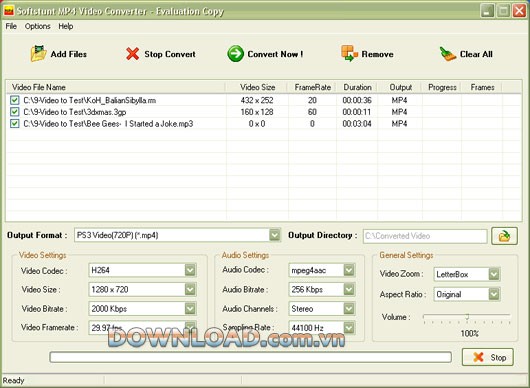
Task: Click the orange blocks Remove icon
Action: pos(349,53)
